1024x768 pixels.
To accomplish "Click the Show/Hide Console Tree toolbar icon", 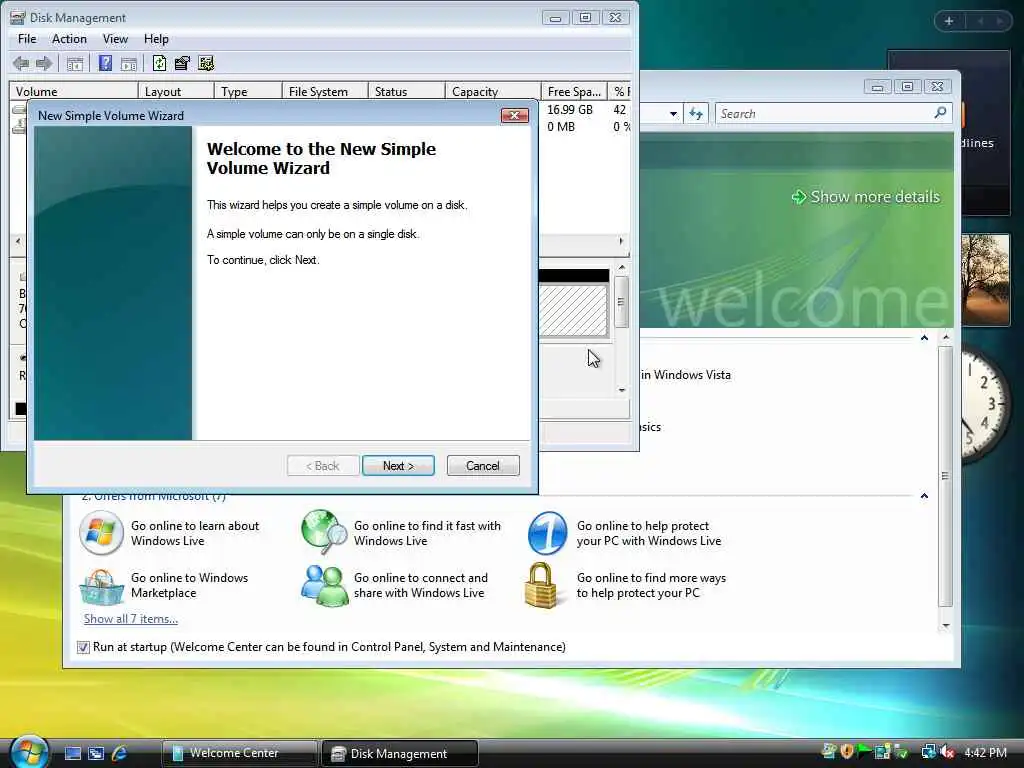I will point(75,63).
